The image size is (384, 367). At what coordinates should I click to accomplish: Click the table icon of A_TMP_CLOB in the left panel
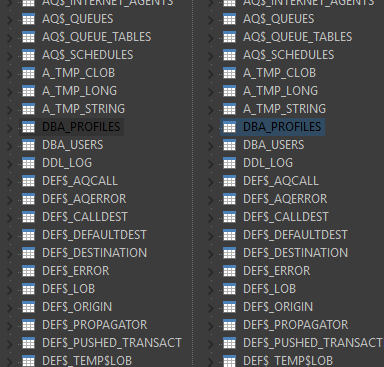[28, 73]
